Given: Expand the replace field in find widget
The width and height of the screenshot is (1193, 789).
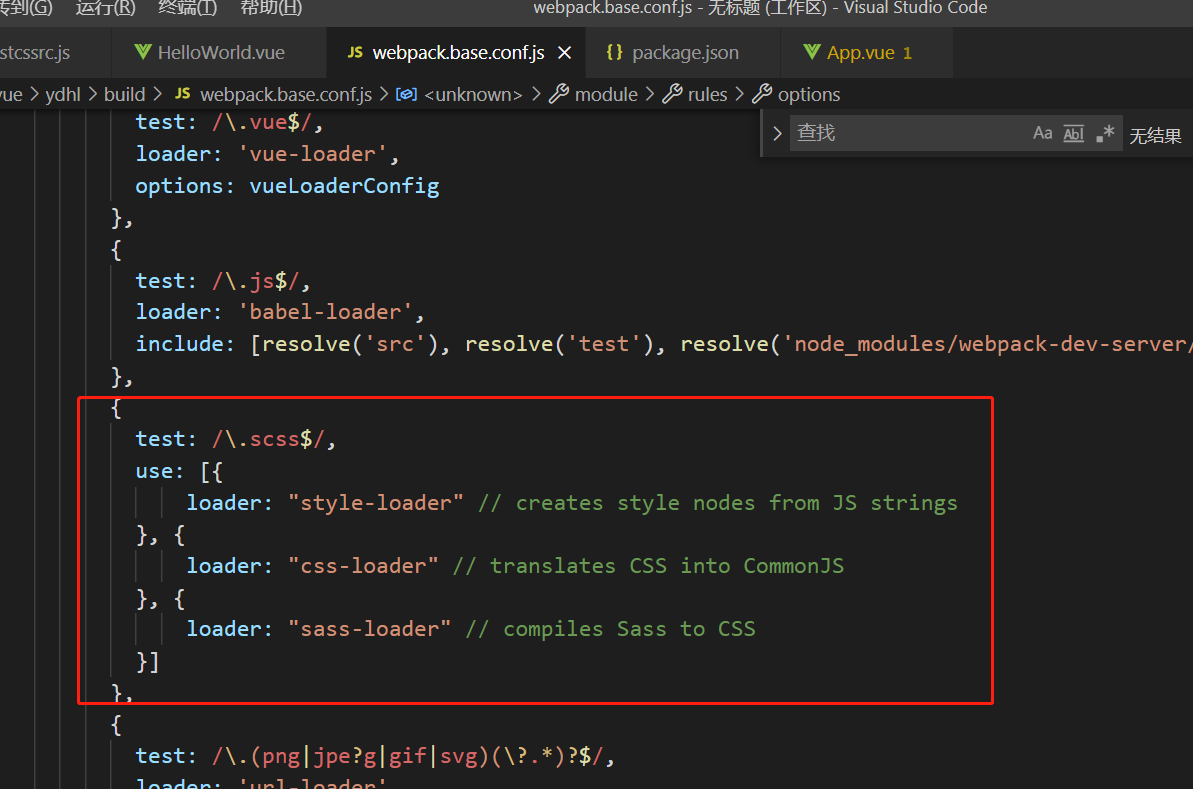Looking at the screenshot, I should point(777,133).
